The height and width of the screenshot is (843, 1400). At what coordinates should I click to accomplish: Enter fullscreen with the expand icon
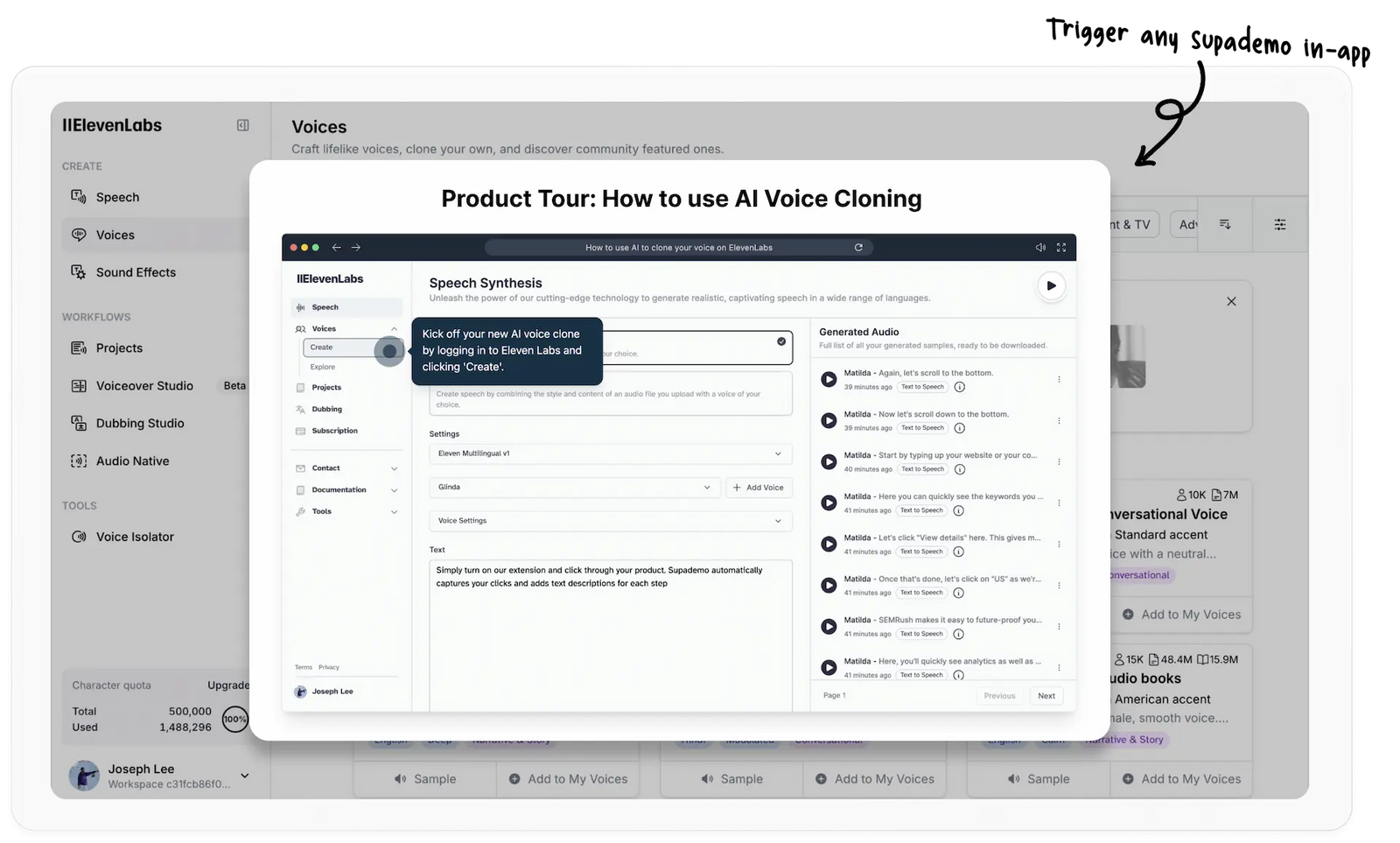pos(1061,248)
